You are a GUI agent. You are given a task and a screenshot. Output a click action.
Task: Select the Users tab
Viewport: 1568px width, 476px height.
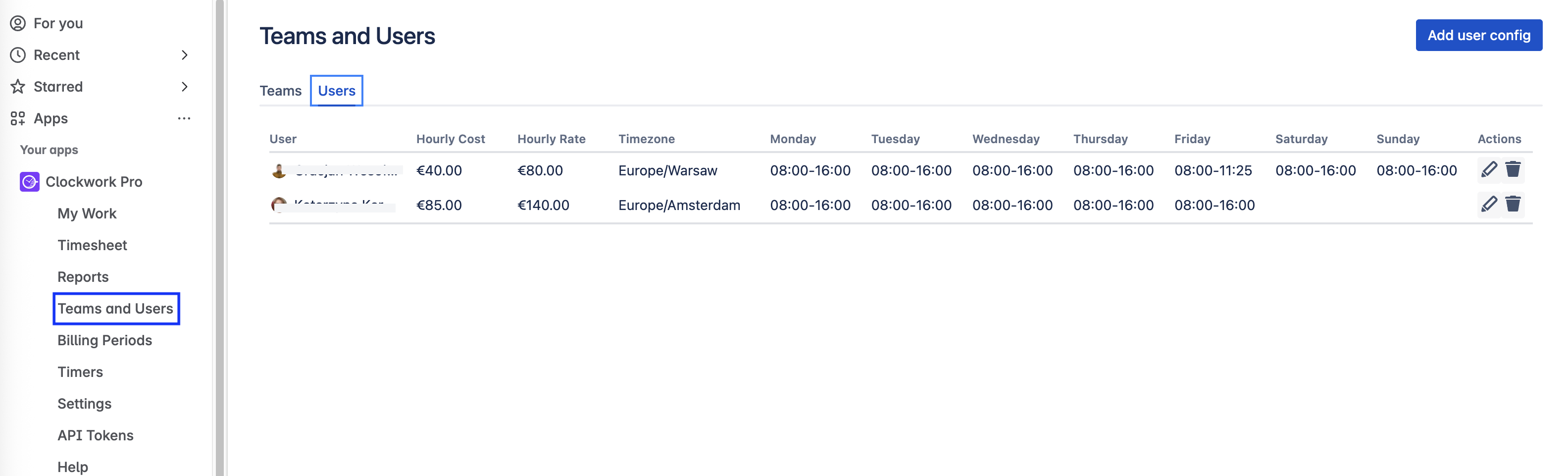tap(337, 91)
